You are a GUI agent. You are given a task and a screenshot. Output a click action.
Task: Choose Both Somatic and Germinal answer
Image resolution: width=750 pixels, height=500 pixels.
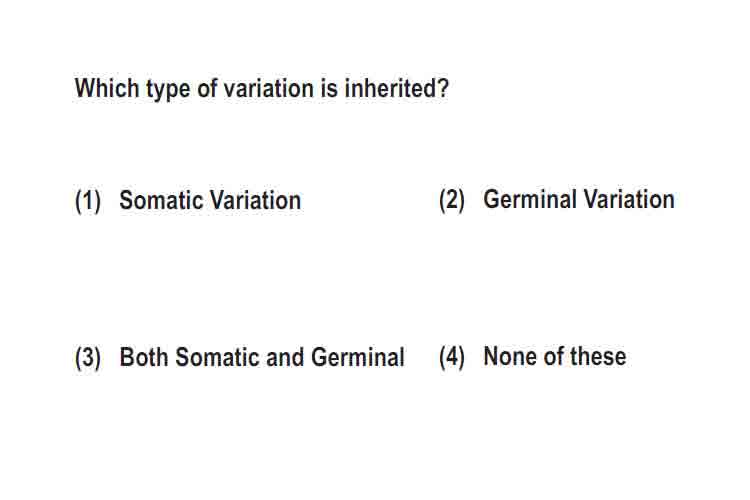[x=262, y=357]
